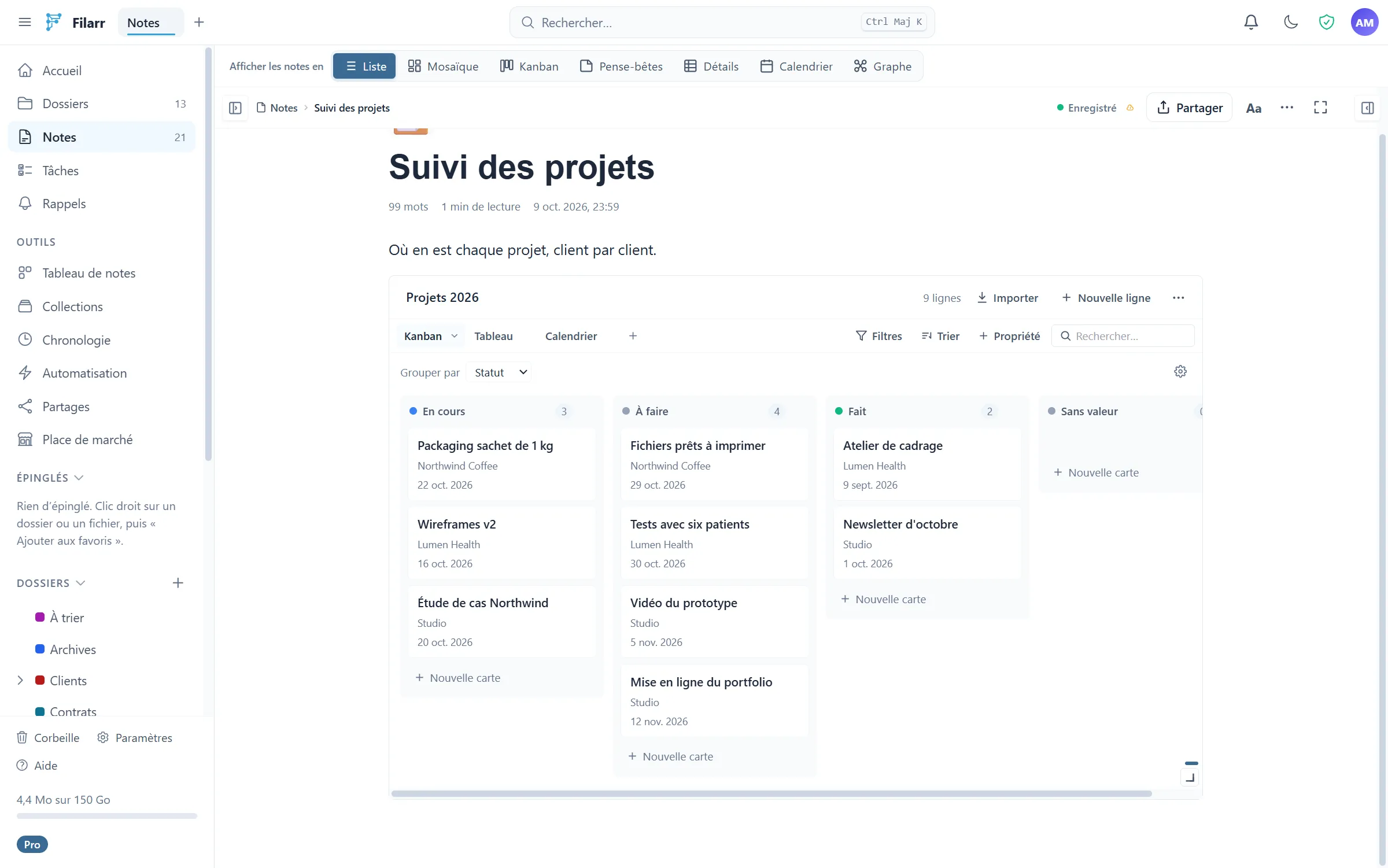The height and width of the screenshot is (868, 1388).
Task: Click Nouvelle ligne button
Action: [x=1106, y=298]
